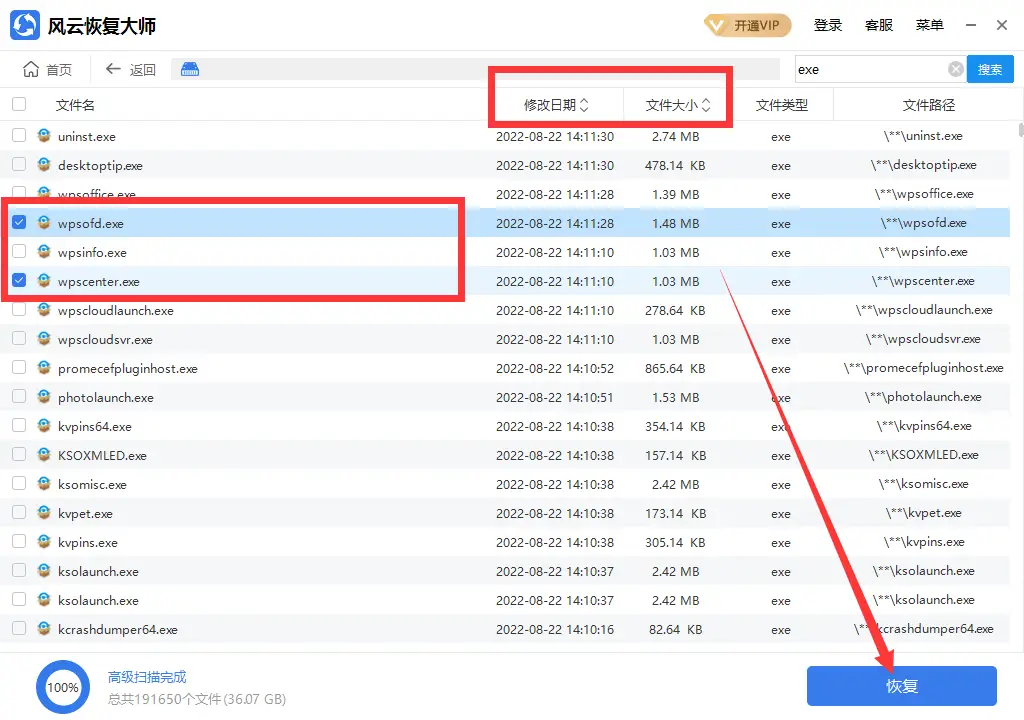Click the file icon of wpscenter.exe

44,281
